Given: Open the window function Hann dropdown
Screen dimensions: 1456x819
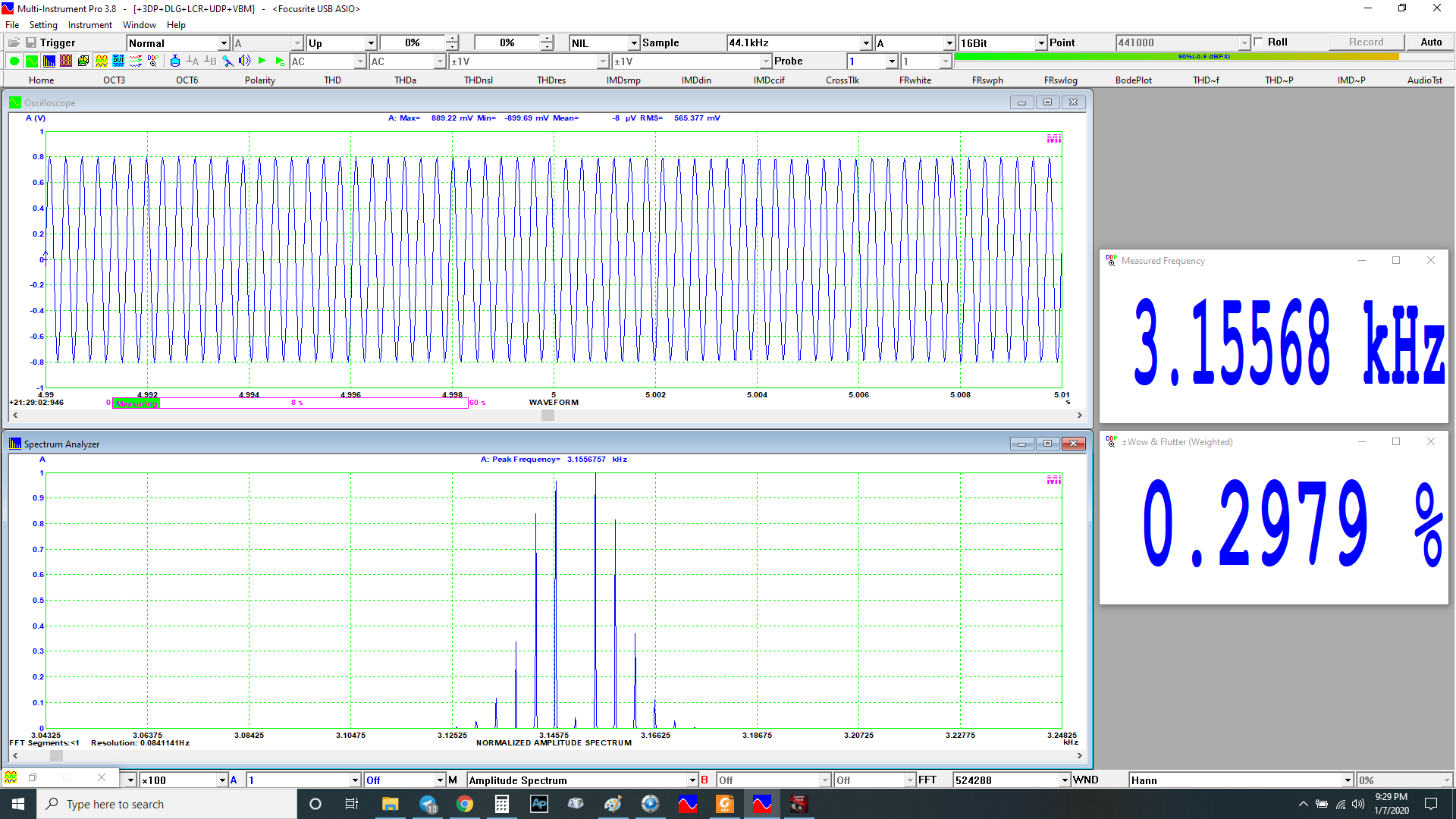Looking at the screenshot, I should coord(1348,780).
